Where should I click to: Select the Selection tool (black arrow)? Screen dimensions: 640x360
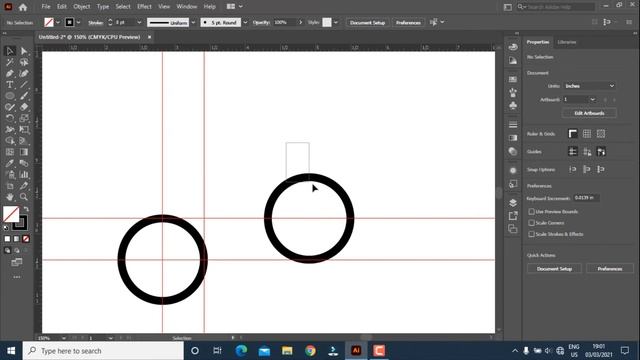click(x=10, y=51)
